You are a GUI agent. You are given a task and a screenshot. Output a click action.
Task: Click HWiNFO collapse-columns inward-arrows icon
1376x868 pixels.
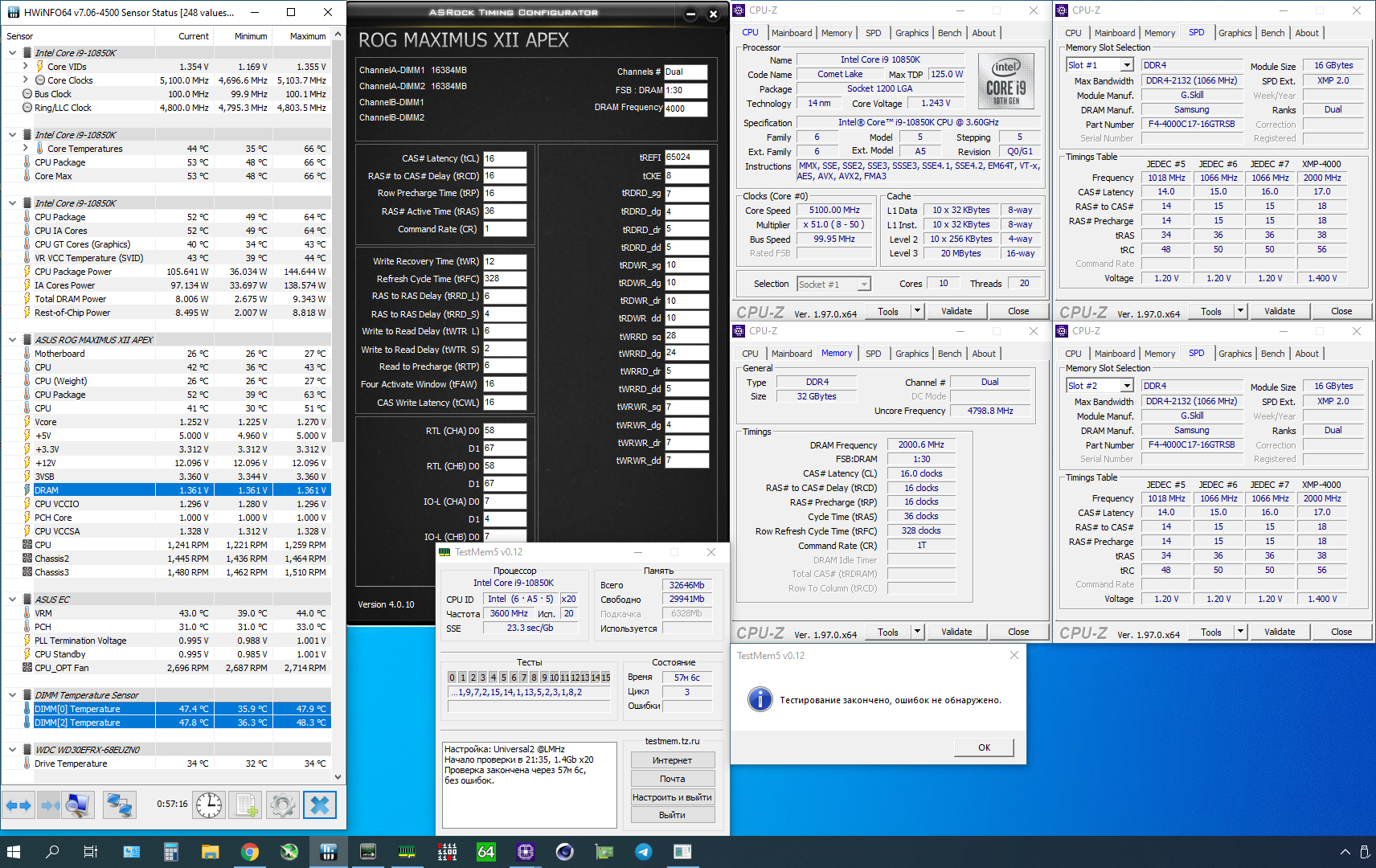49,805
